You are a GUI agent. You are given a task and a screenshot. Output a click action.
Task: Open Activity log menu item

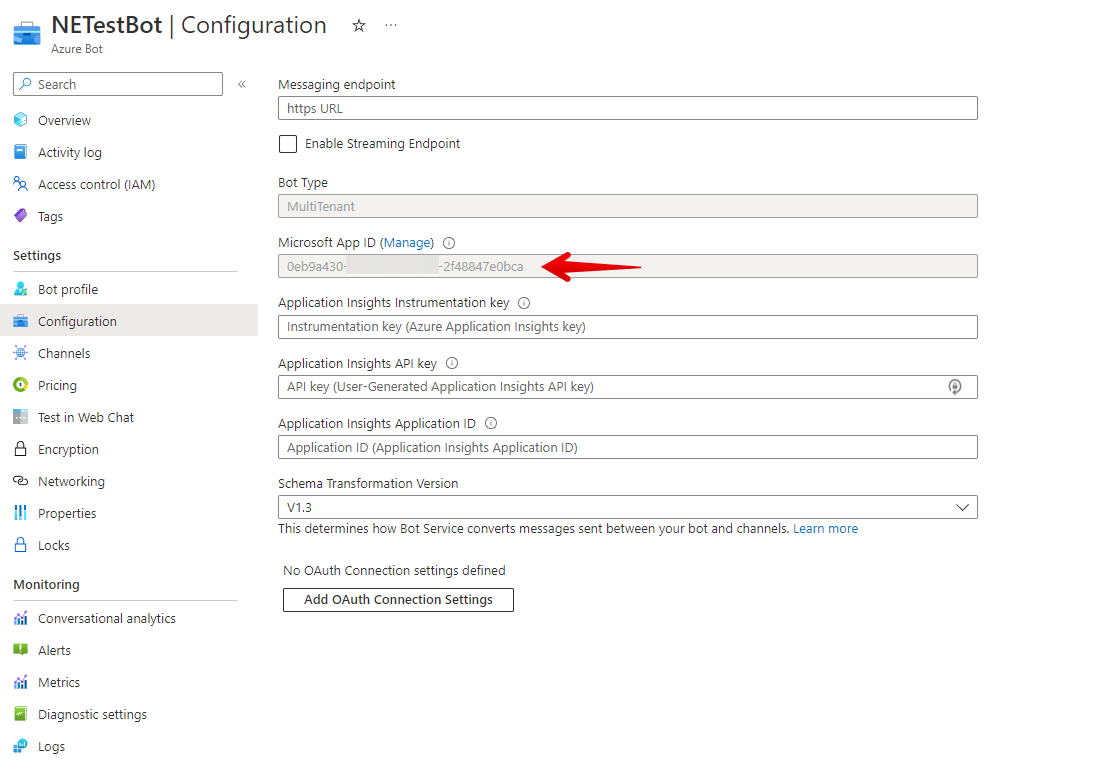(70, 153)
